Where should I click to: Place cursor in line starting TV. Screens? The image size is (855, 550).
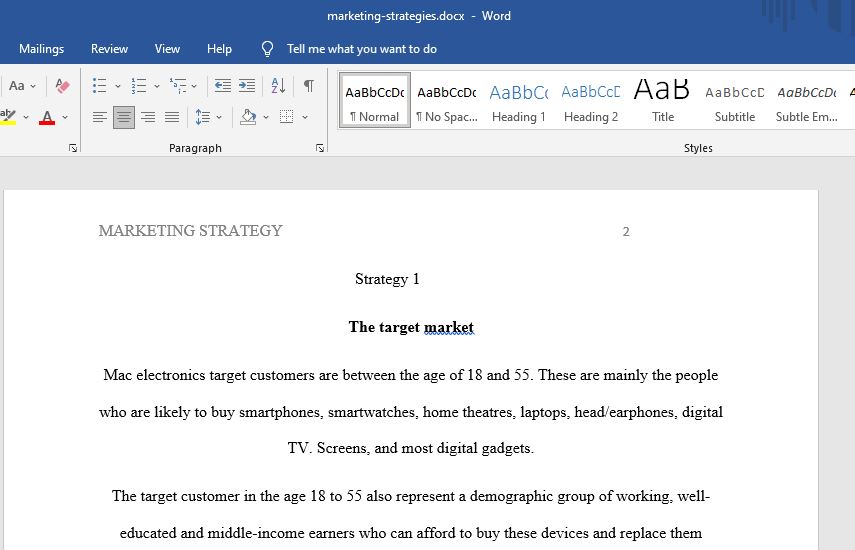coord(411,448)
